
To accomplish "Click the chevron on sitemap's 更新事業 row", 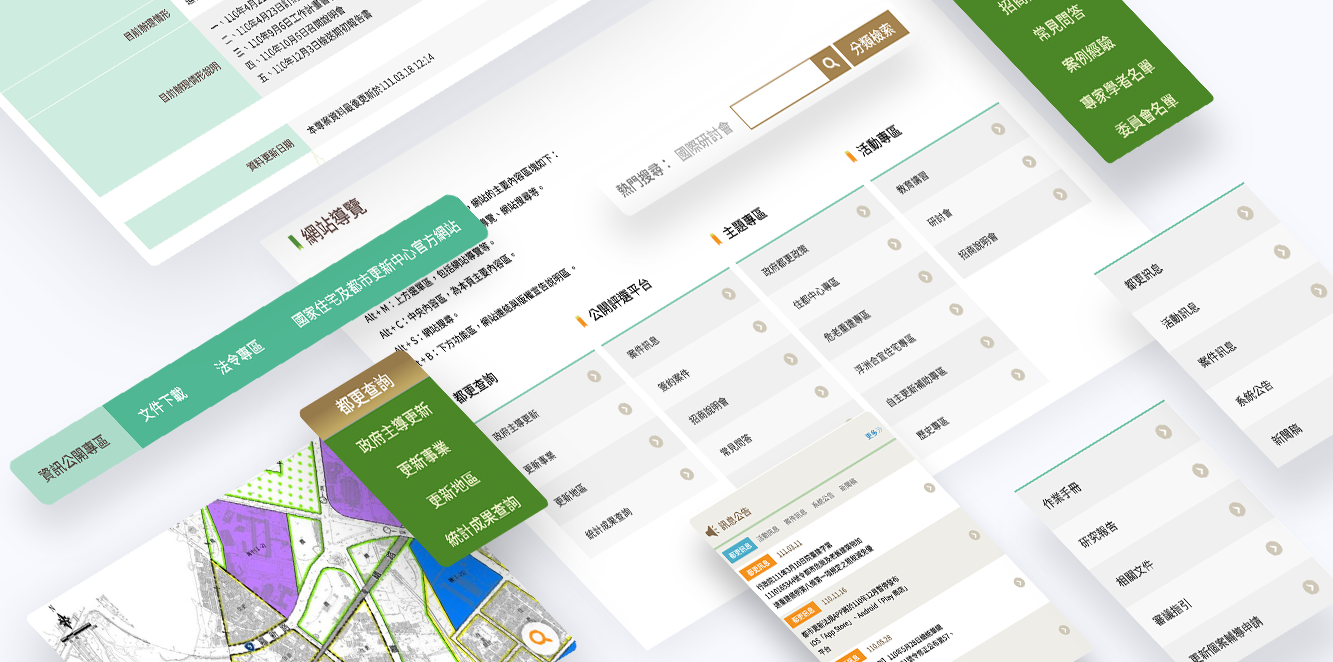I will point(625,409).
